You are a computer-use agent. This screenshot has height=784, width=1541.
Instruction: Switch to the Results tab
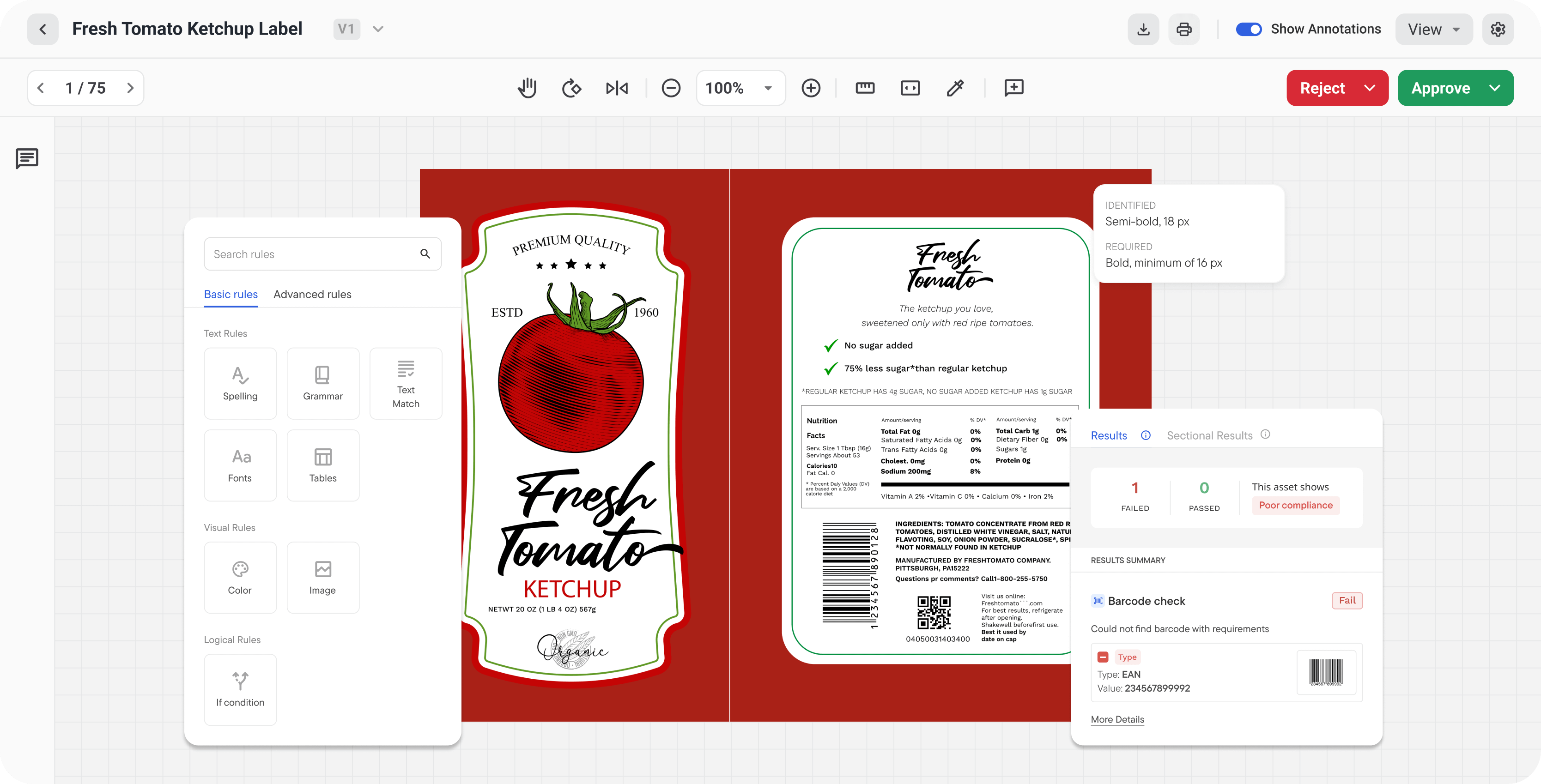coord(1109,435)
